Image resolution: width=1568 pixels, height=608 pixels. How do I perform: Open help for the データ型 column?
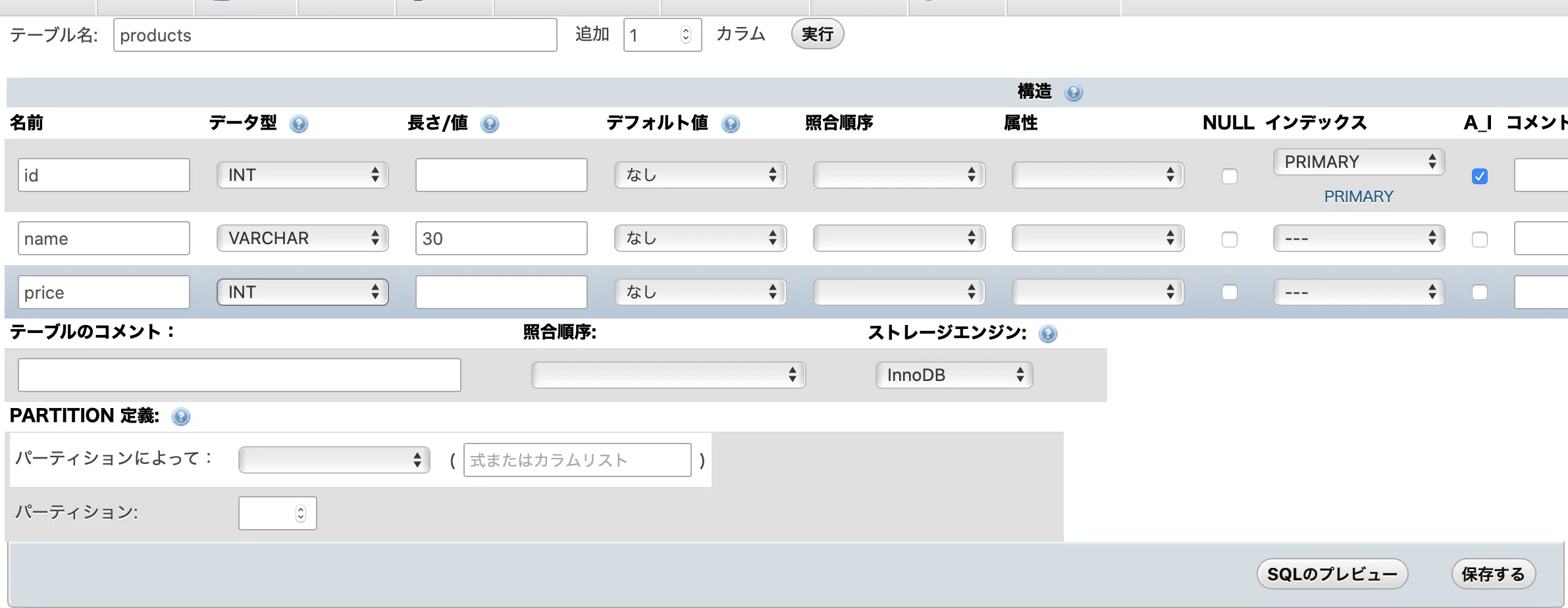point(300,124)
